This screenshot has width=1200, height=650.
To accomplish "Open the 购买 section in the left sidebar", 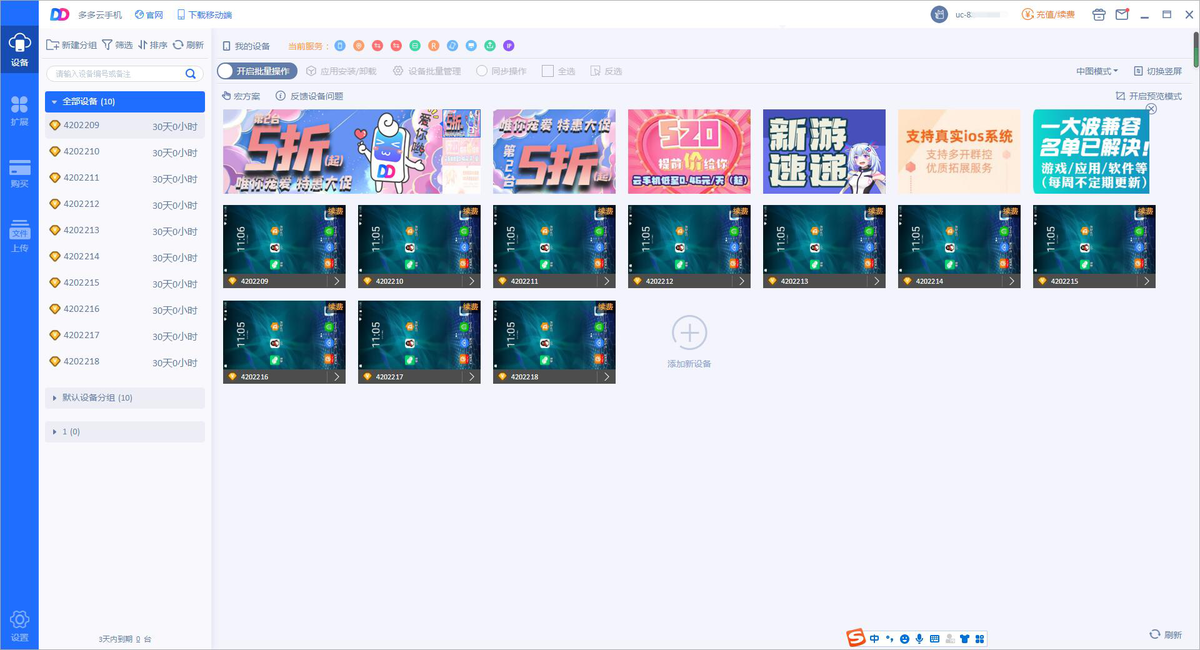I will click(19, 173).
